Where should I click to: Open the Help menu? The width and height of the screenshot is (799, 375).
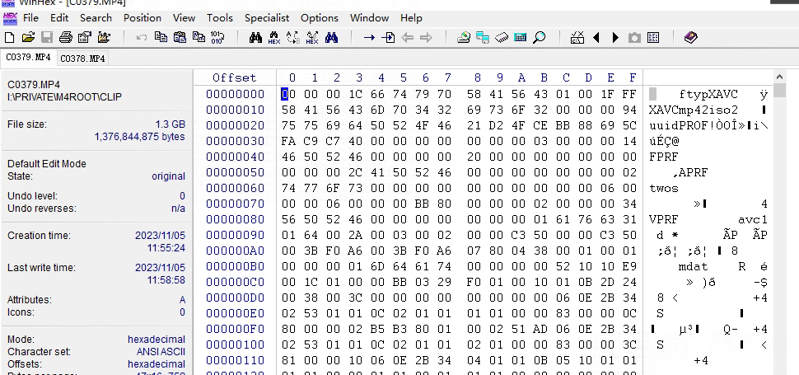(x=411, y=18)
